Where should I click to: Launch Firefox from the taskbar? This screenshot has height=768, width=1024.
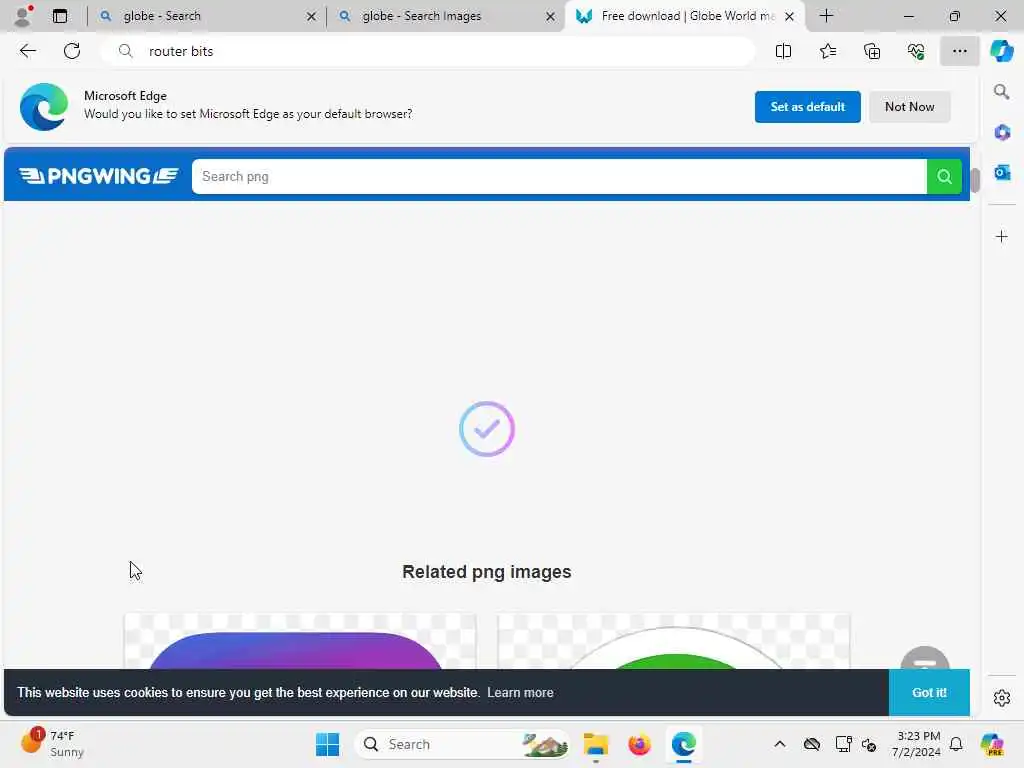point(639,744)
